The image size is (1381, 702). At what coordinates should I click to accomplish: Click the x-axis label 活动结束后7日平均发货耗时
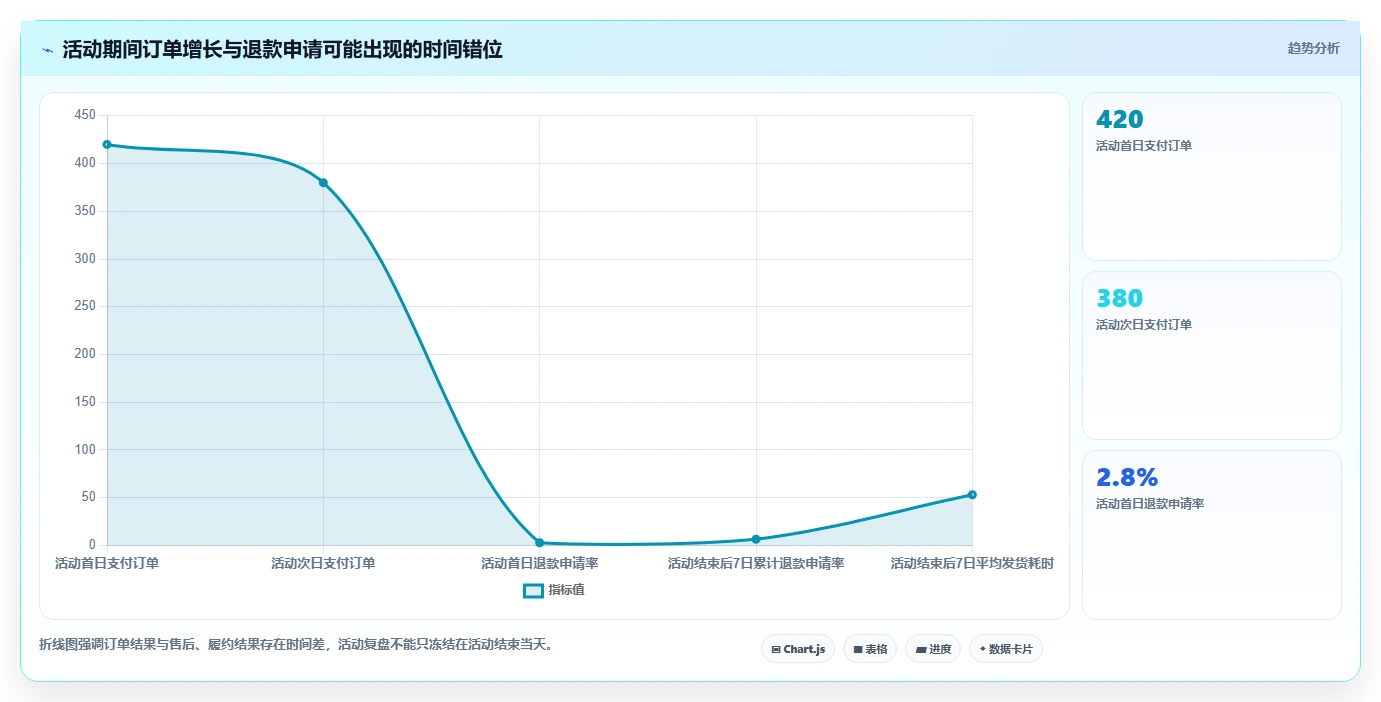972,564
